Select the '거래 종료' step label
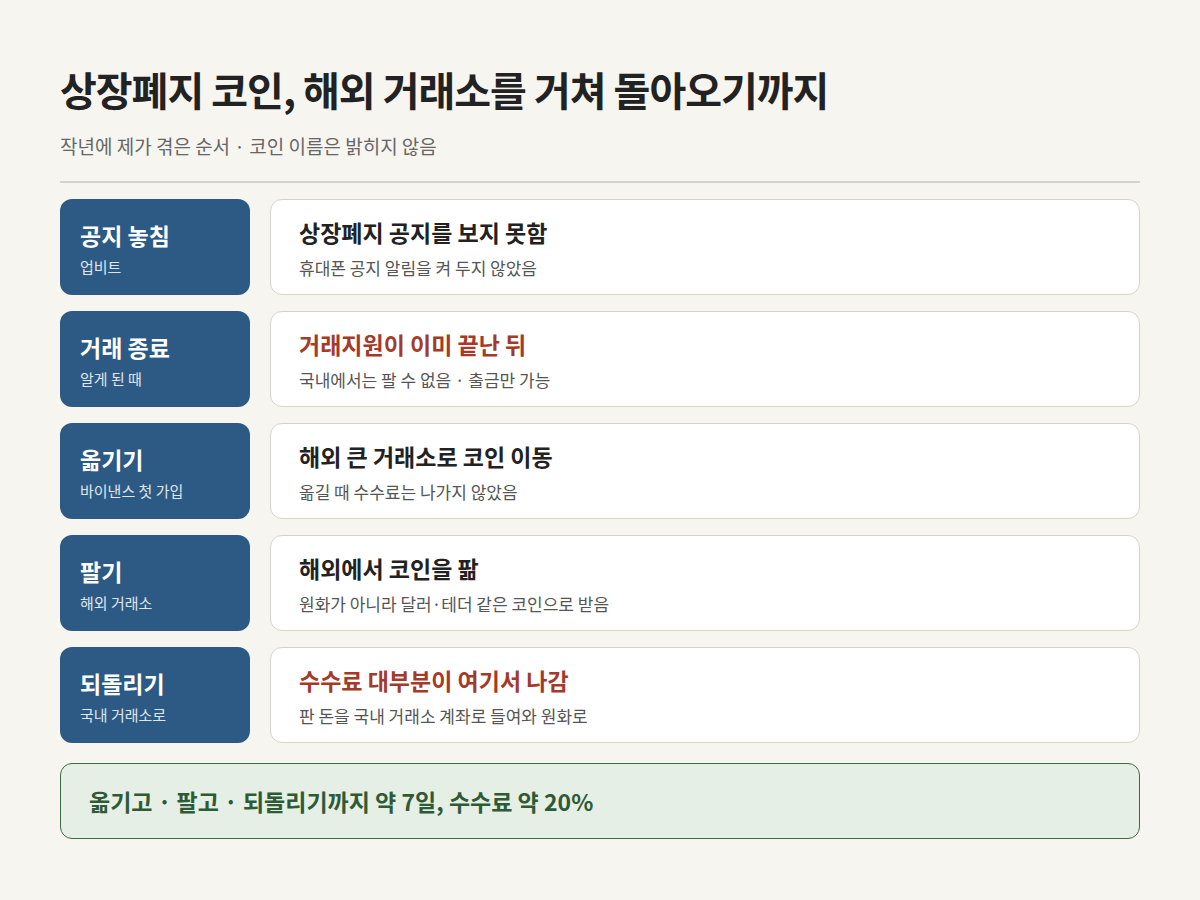This screenshot has width=1200, height=900. (124, 349)
